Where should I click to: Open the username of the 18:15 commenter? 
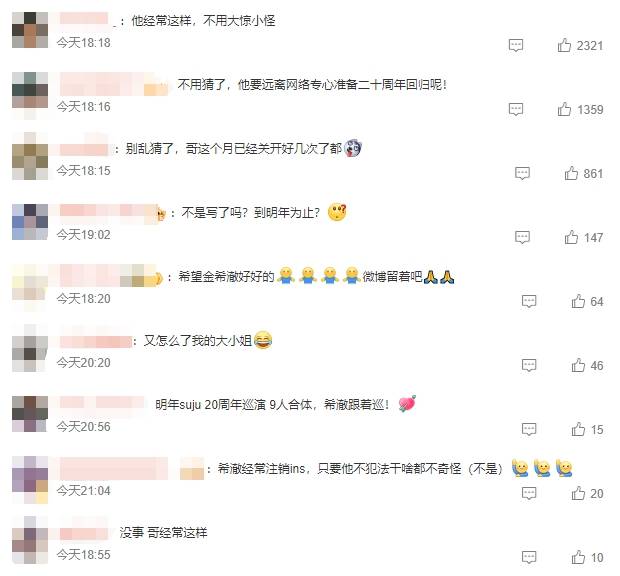pos(84,149)
